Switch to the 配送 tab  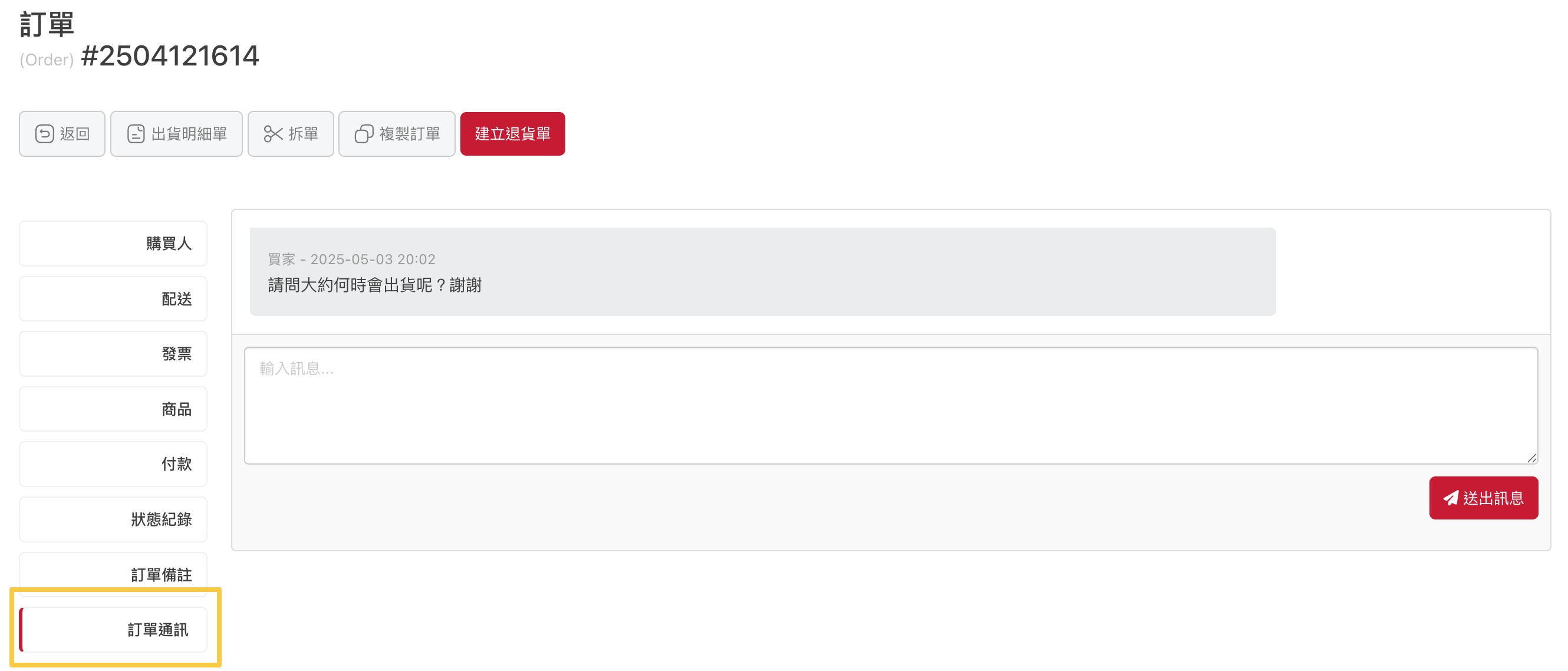click(113, 299)
